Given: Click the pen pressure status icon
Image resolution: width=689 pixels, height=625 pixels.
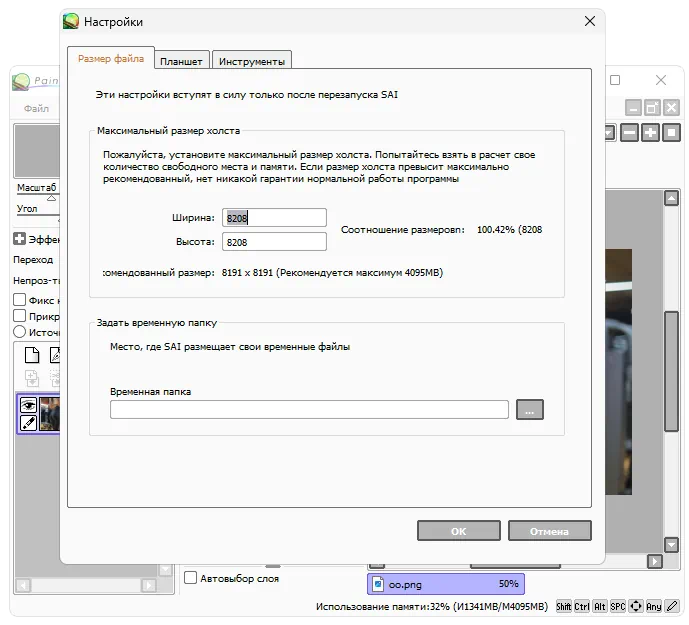Looking at the screenshot, I should pos(672,607).
